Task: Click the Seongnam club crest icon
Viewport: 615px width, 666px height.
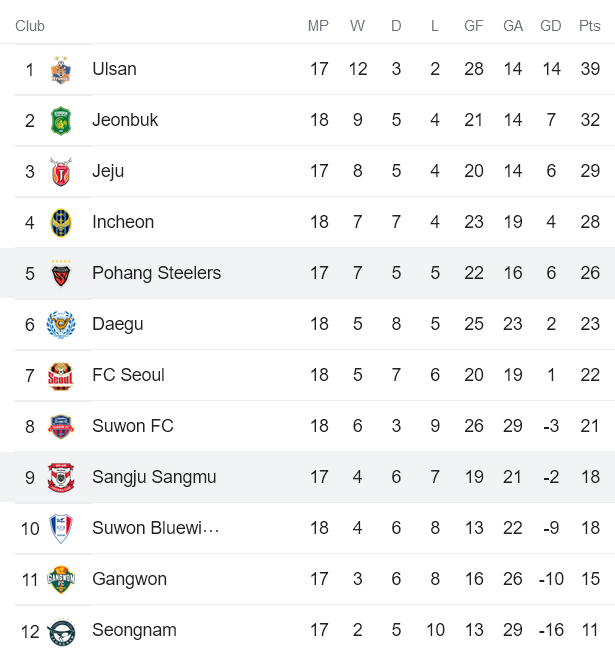Action: pos(61,630)
